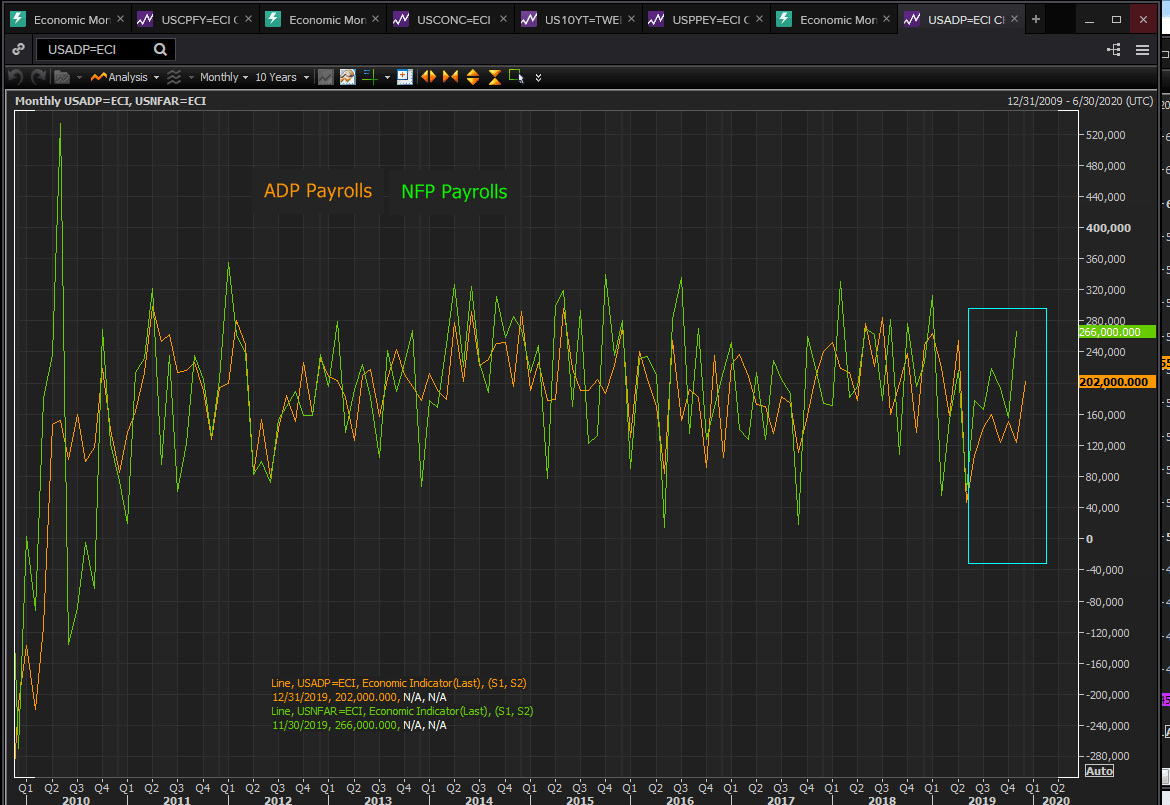Open the related apps tree icon
The width and height of the screenshot is (1170, 805).
tap(1114, 50)
